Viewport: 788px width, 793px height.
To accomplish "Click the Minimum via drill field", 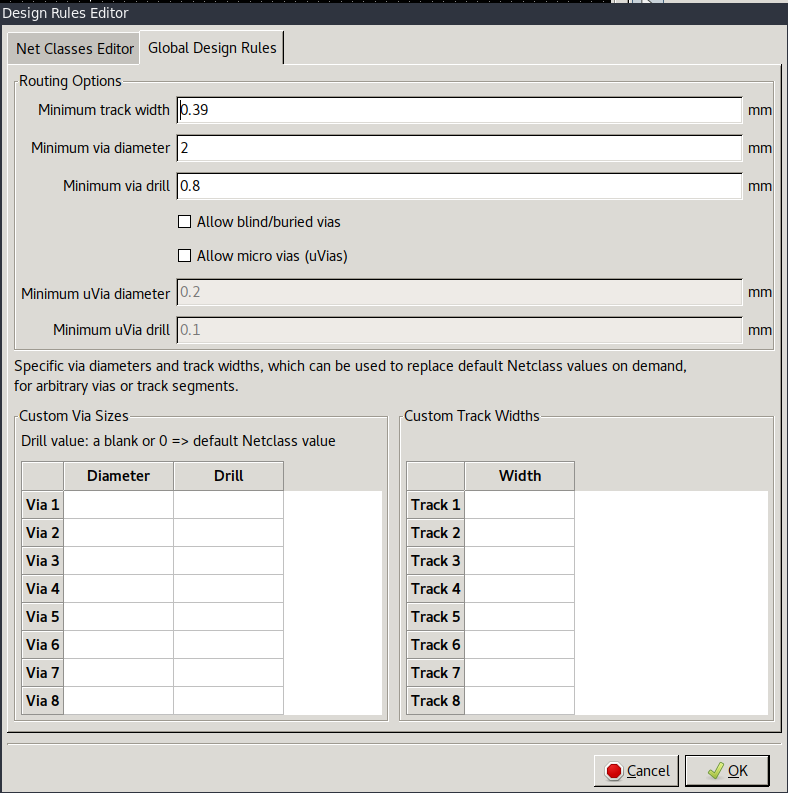I will point(459,186).
